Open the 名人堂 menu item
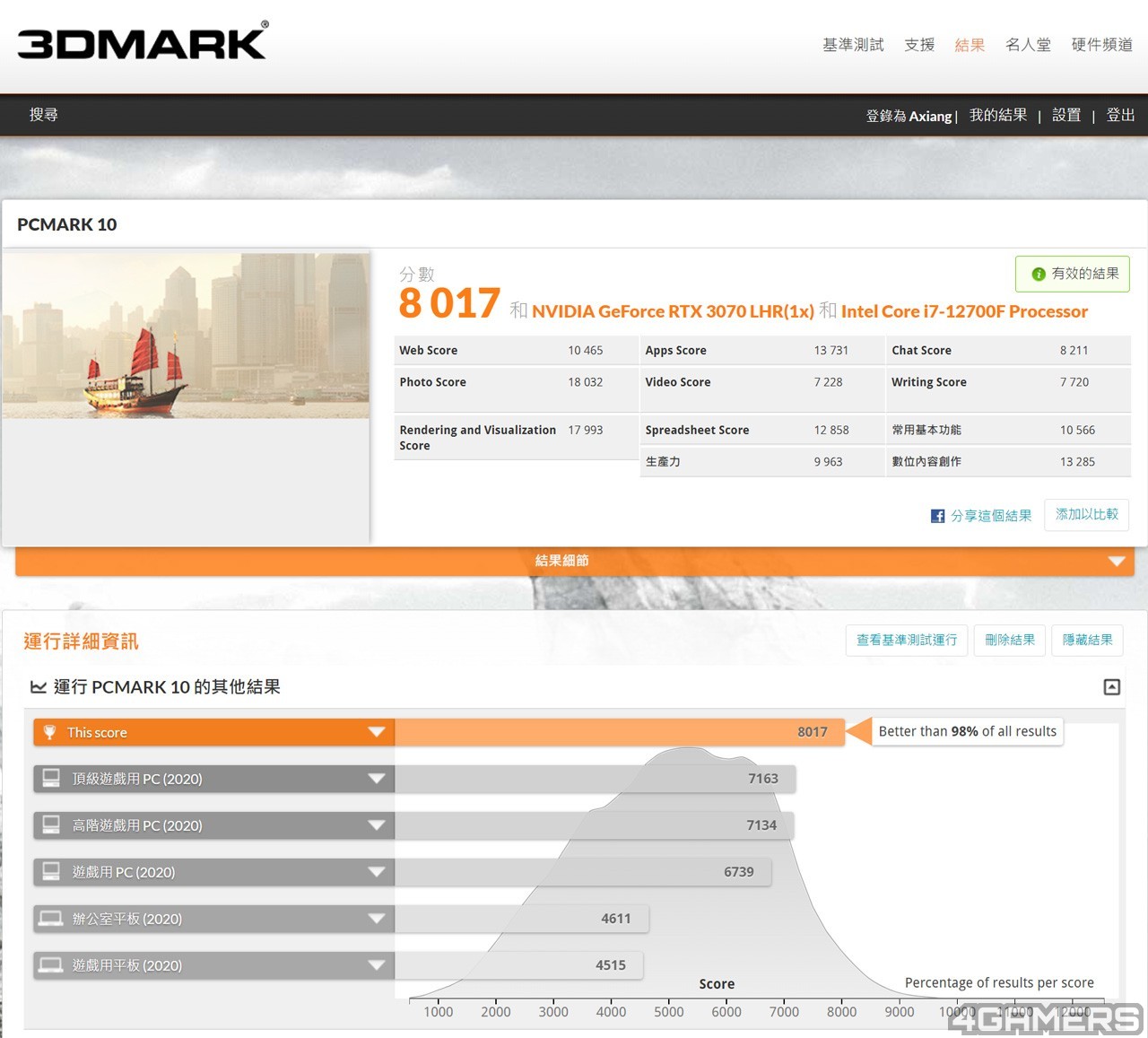Viewport: 1148px width, 1038px height. point(1028,45)
